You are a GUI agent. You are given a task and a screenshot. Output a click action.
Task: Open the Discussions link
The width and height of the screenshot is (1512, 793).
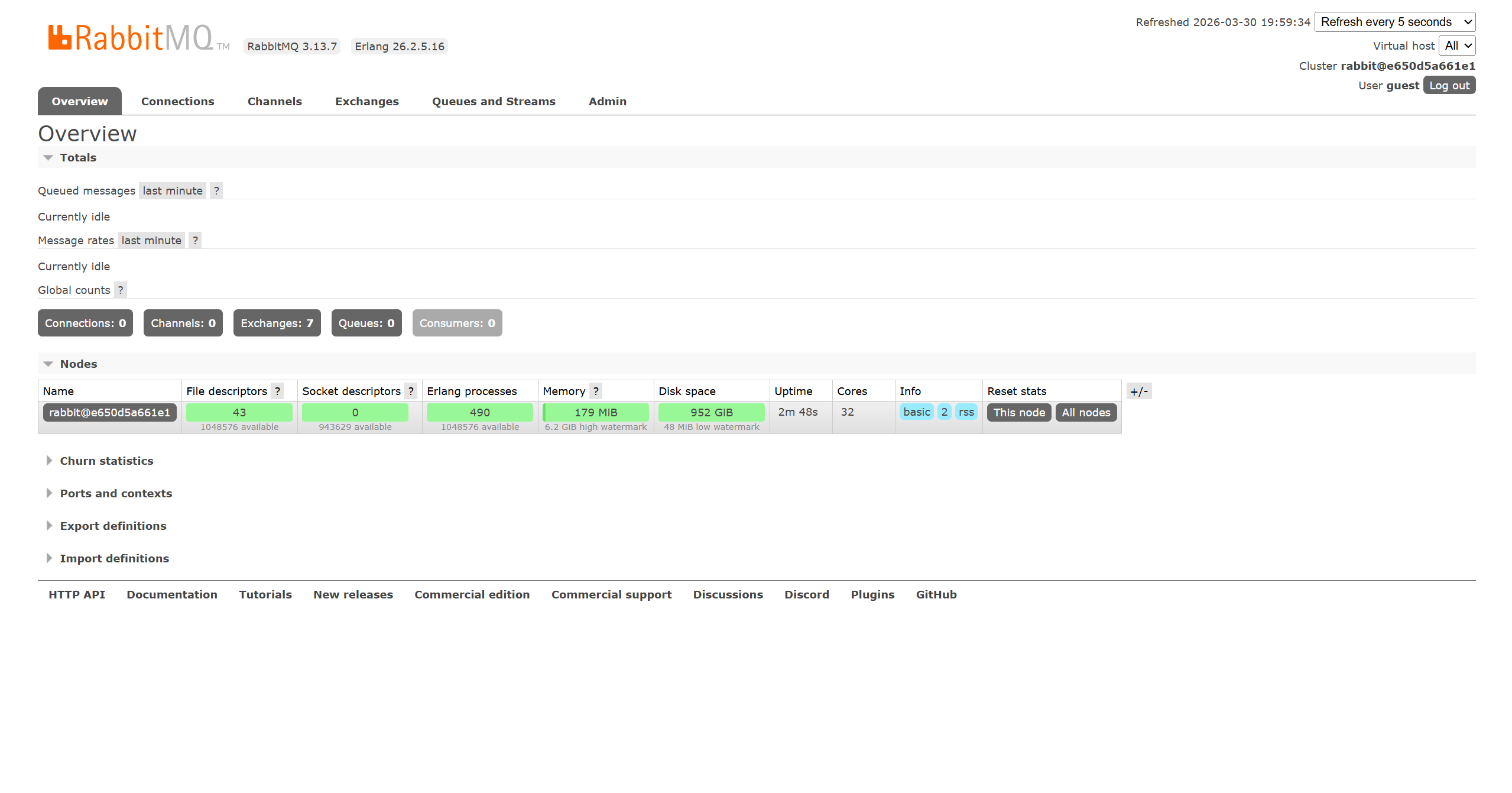point(728,594)
